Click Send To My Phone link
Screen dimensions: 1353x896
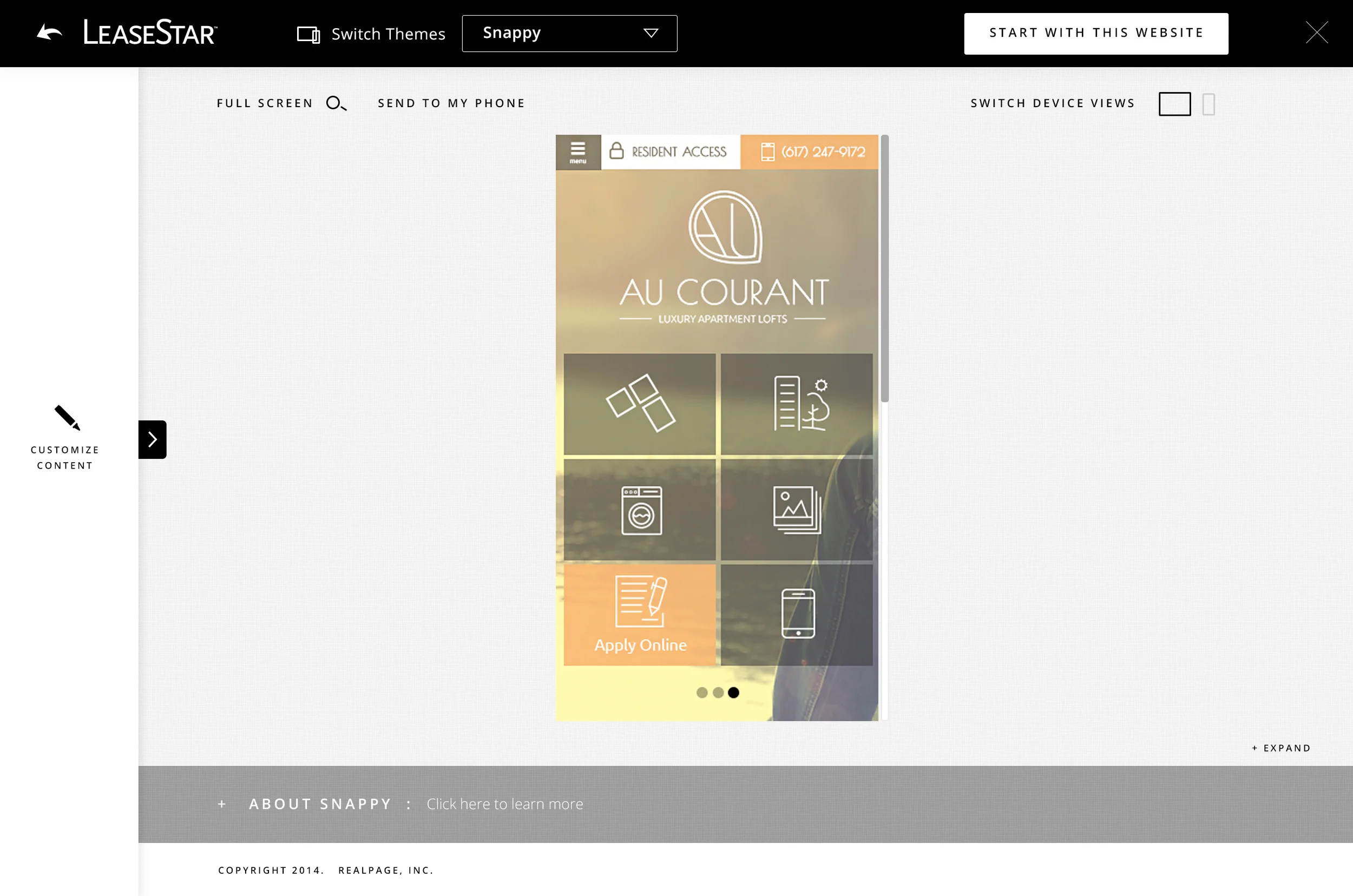[x=451, y=103]
